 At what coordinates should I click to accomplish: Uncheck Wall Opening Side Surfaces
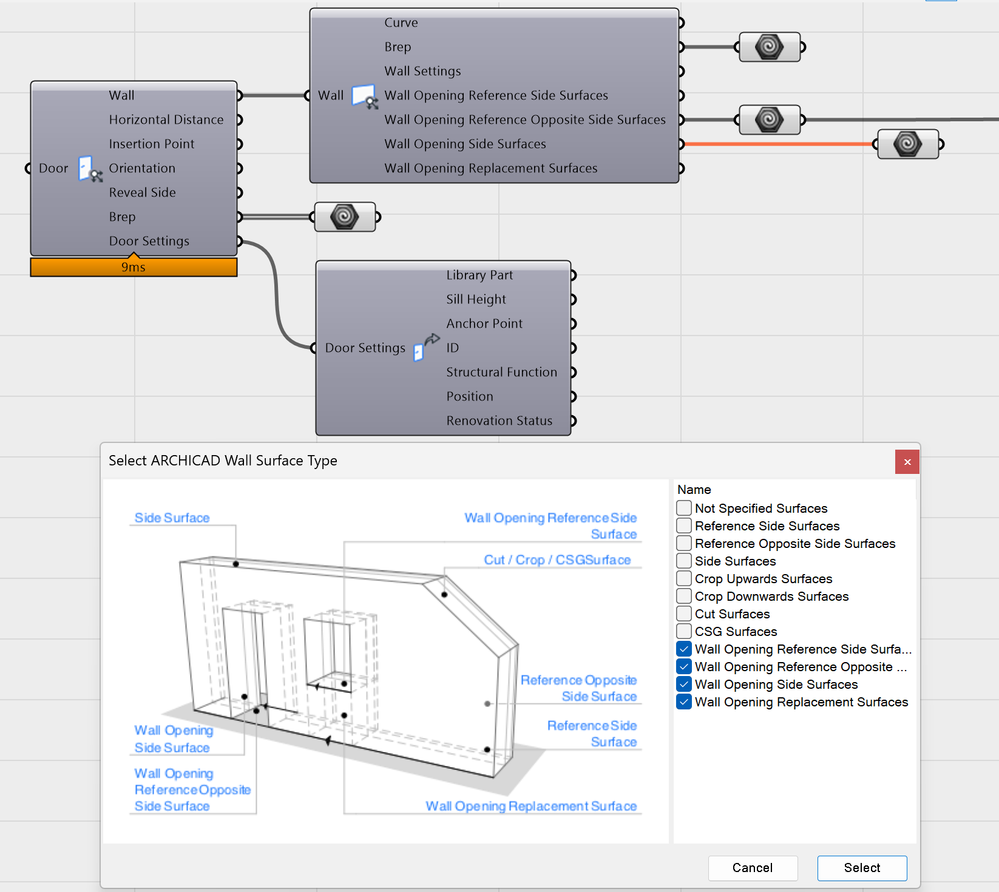click(x=684, y=684)
